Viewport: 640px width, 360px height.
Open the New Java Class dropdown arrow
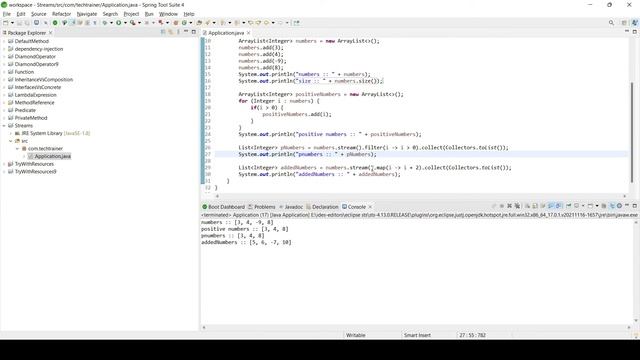coord(191,23)
